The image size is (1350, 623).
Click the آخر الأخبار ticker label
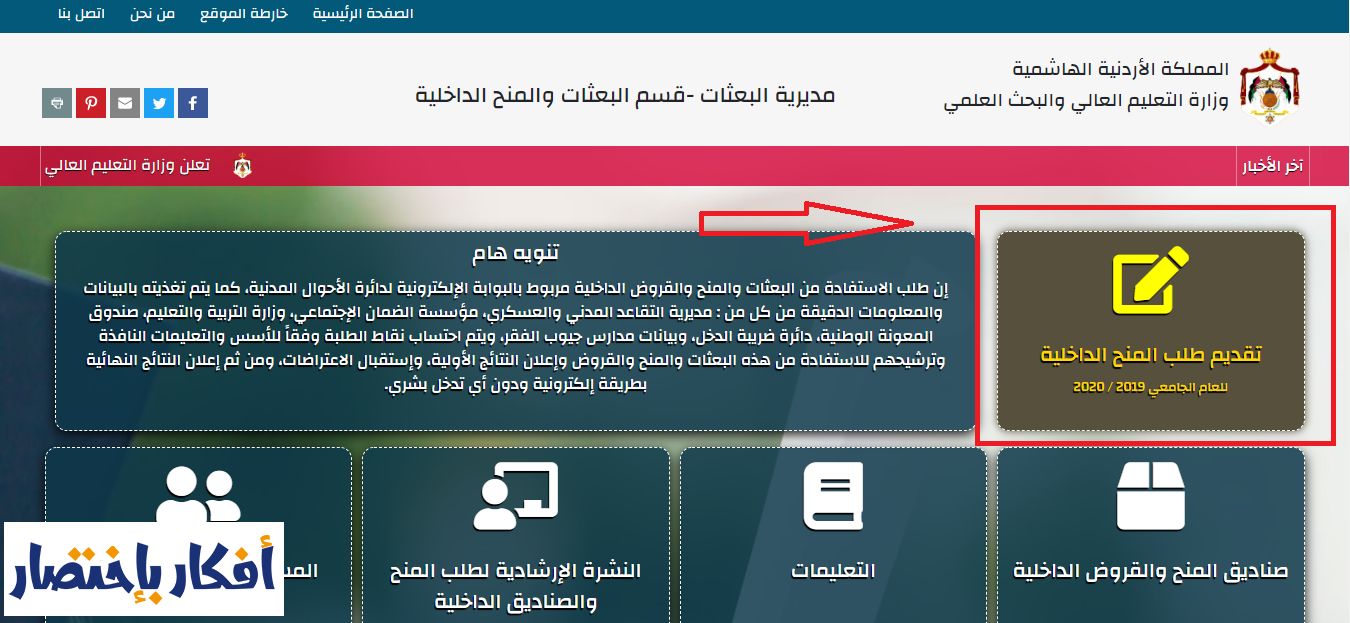click(1275, 166)
